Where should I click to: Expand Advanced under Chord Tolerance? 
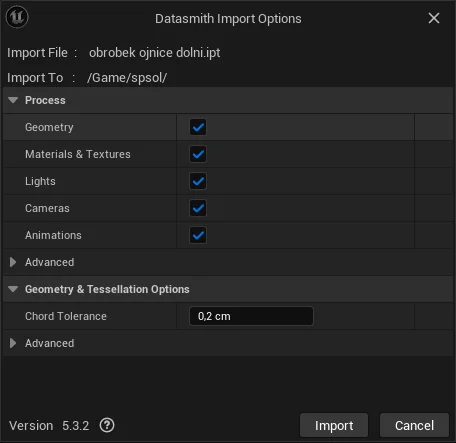13,343
